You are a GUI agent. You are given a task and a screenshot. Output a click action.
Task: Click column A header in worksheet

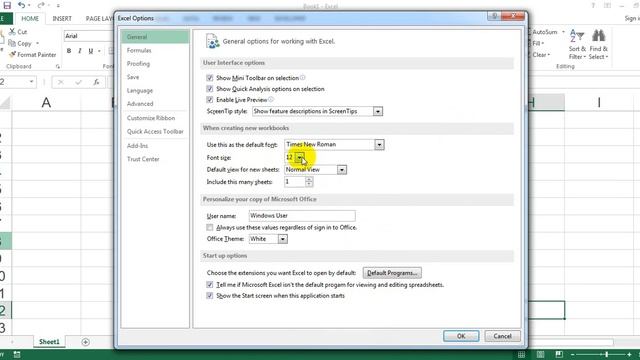(x=46, y=102)
